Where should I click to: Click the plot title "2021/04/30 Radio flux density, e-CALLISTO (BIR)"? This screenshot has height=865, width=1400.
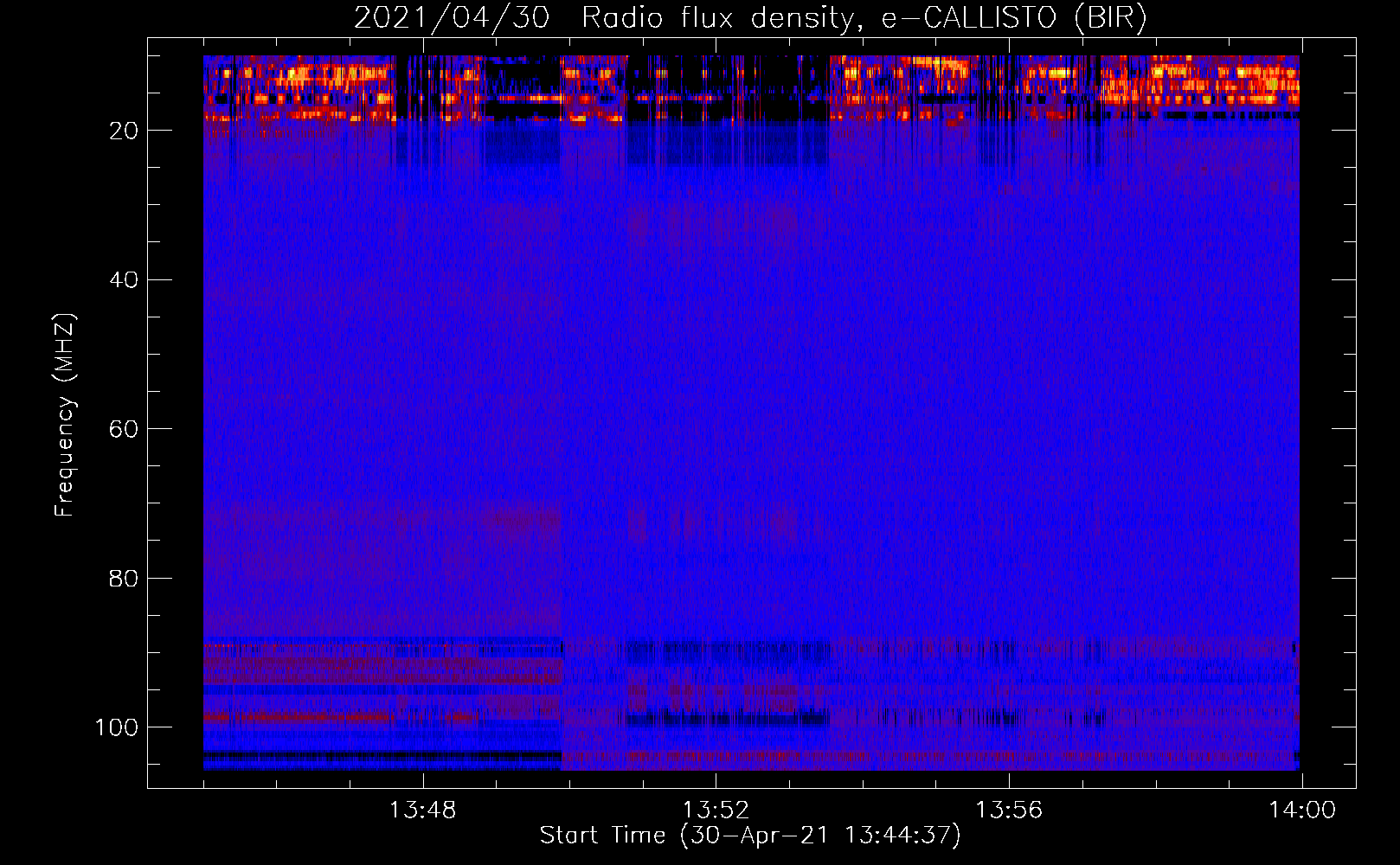750,18
